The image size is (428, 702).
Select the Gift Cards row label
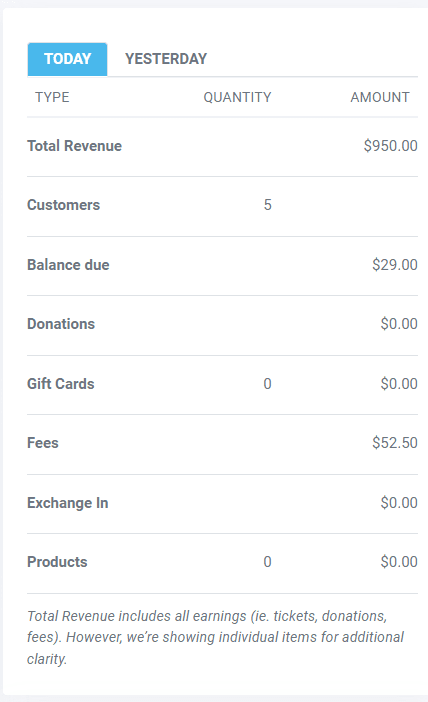point(60,384)
